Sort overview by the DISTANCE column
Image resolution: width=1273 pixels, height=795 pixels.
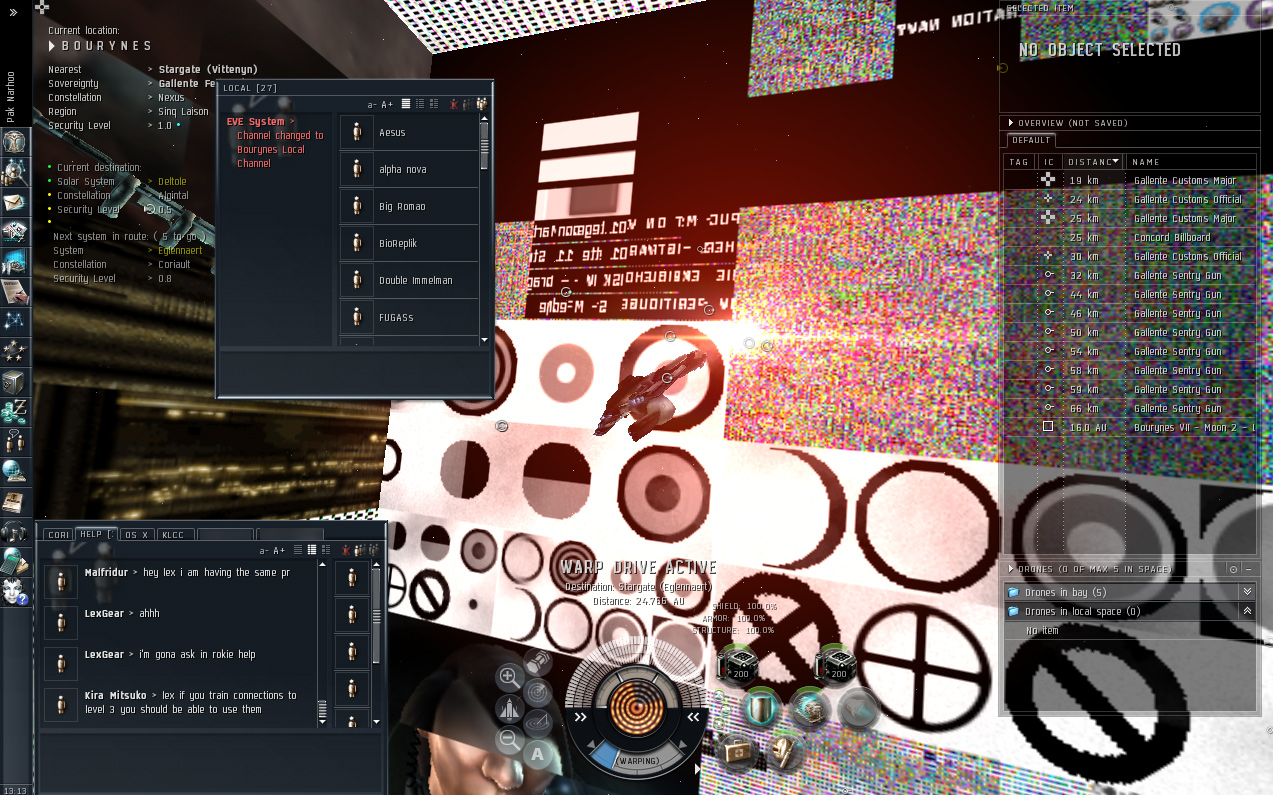pos(1093,161)
